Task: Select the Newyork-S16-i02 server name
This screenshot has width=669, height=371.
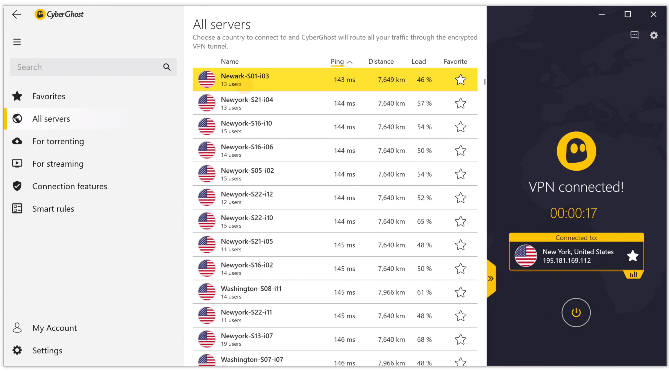Action: [247, 265]
